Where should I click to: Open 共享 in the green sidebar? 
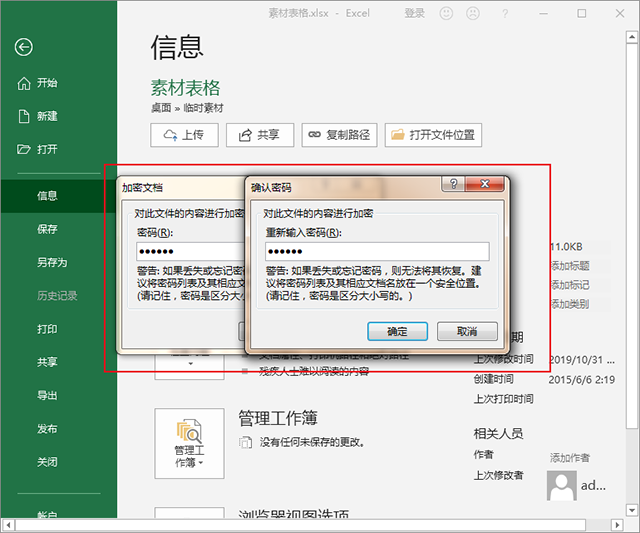click(x=47, y=362)
